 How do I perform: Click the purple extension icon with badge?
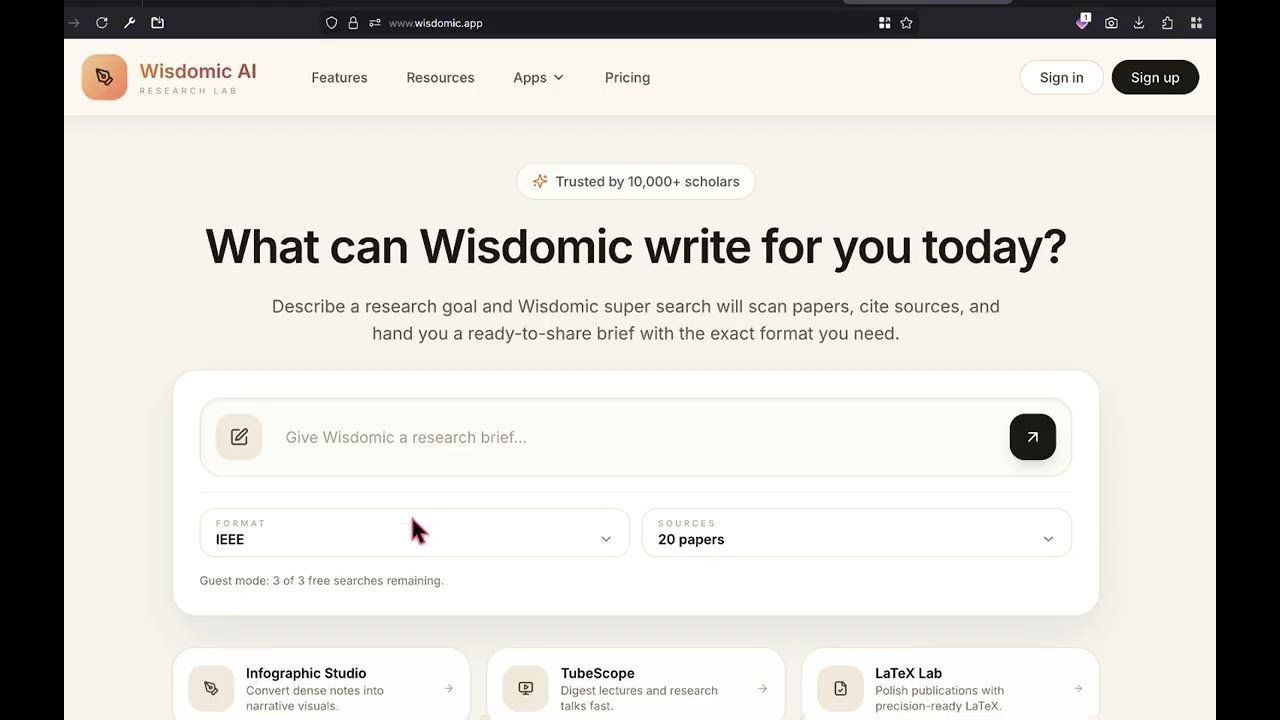click(x=1083, y=21)
